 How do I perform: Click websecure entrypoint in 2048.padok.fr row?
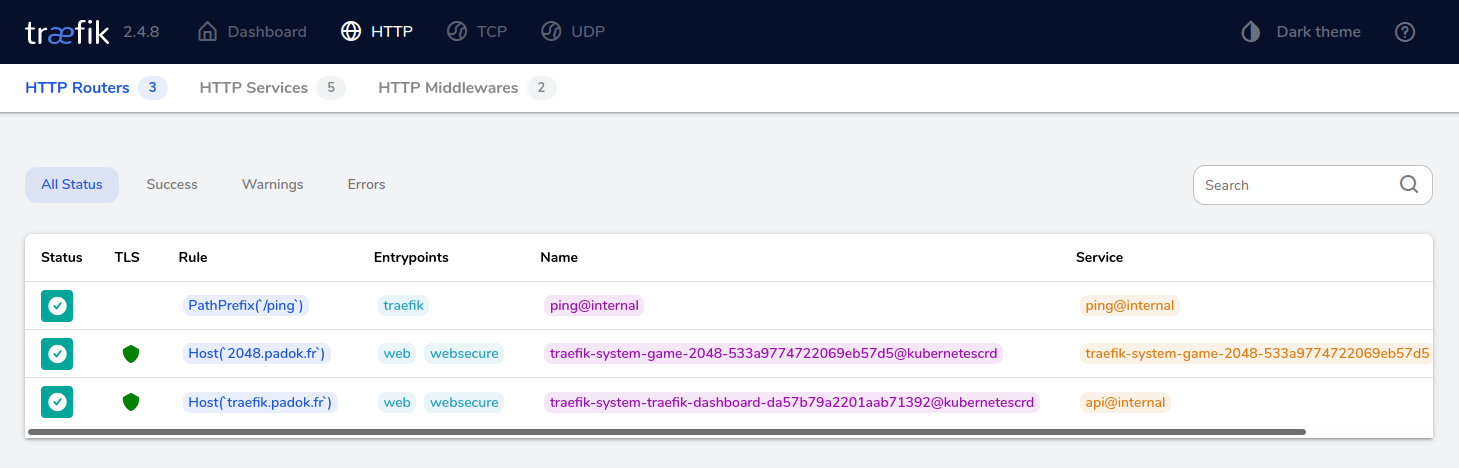coord(464,354)
